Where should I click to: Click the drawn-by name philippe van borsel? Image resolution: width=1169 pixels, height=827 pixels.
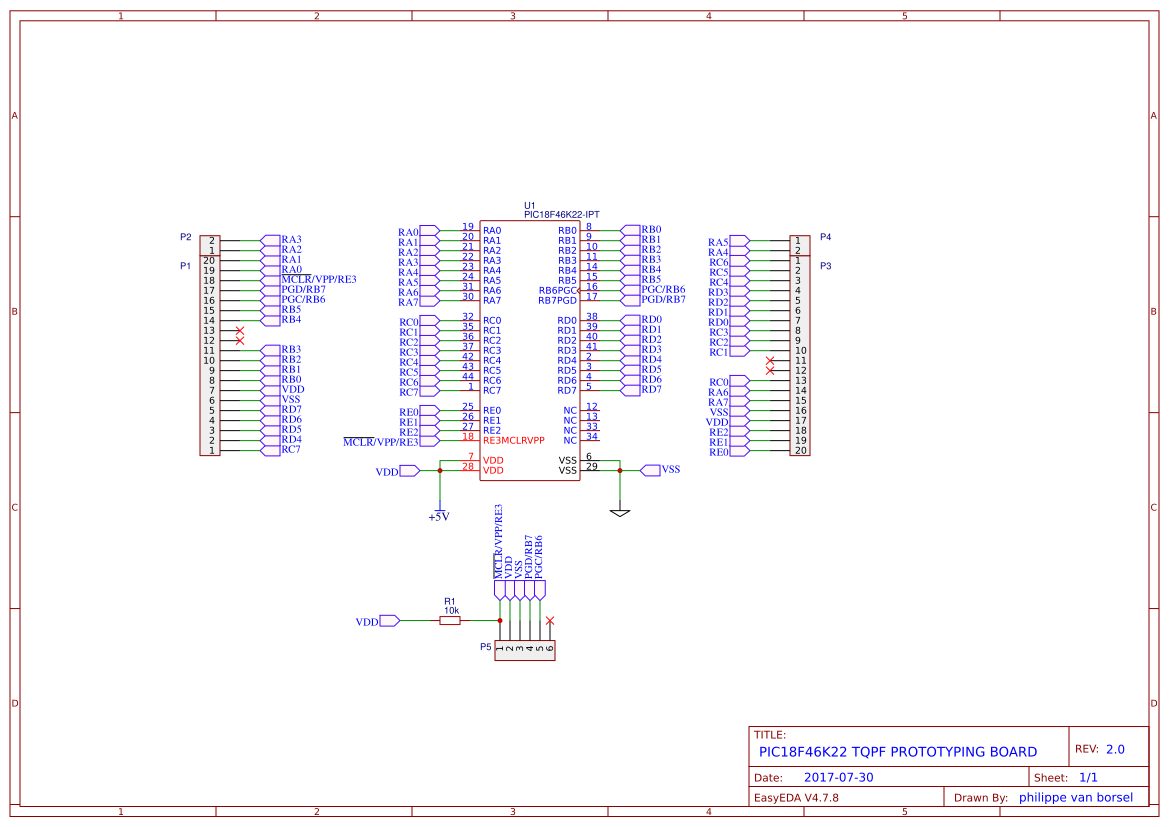[1076, 797]
